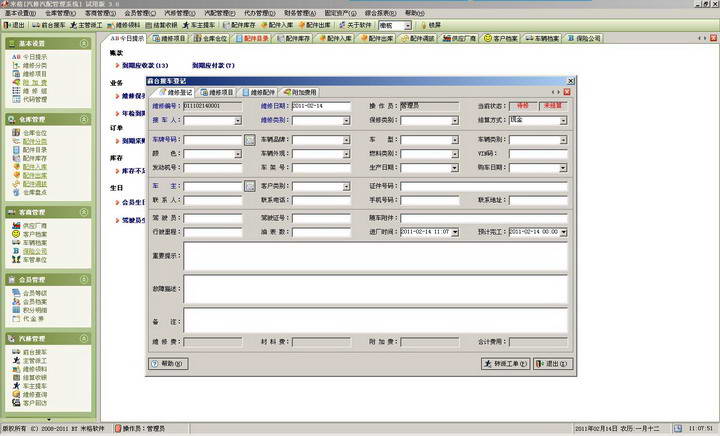
Task: Switch to the 维修配件 dialog tab
Action: (259, 92)
